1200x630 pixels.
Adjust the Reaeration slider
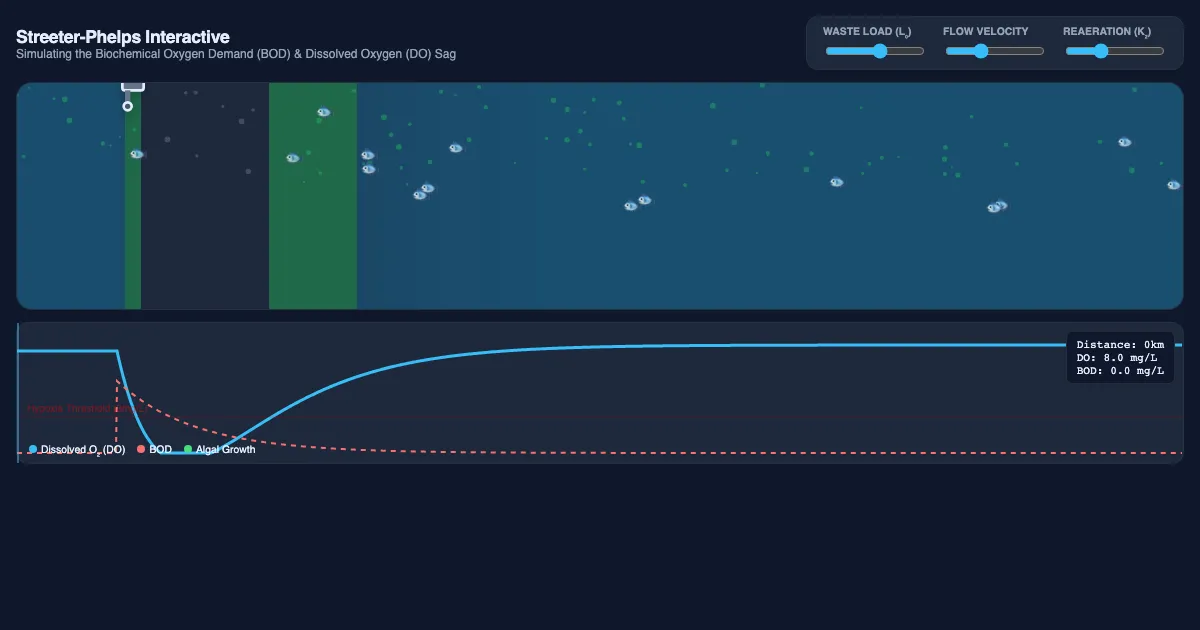point(1114,51)
